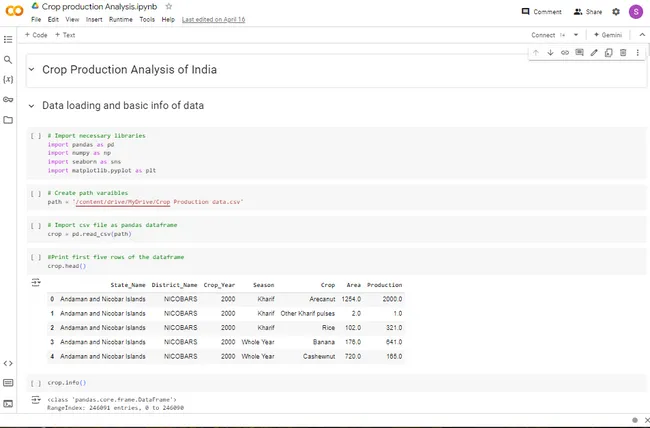Screen dimensions: 650x428
Task: Copy link to cell
Action: pos(565,53)
